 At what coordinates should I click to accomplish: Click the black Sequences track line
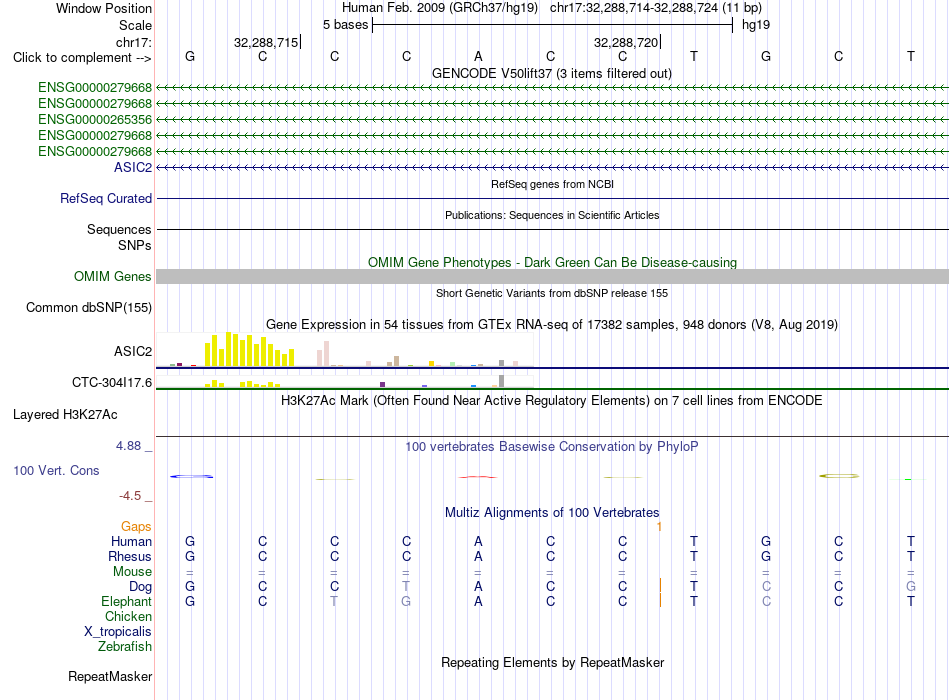(x=552, y=229)
